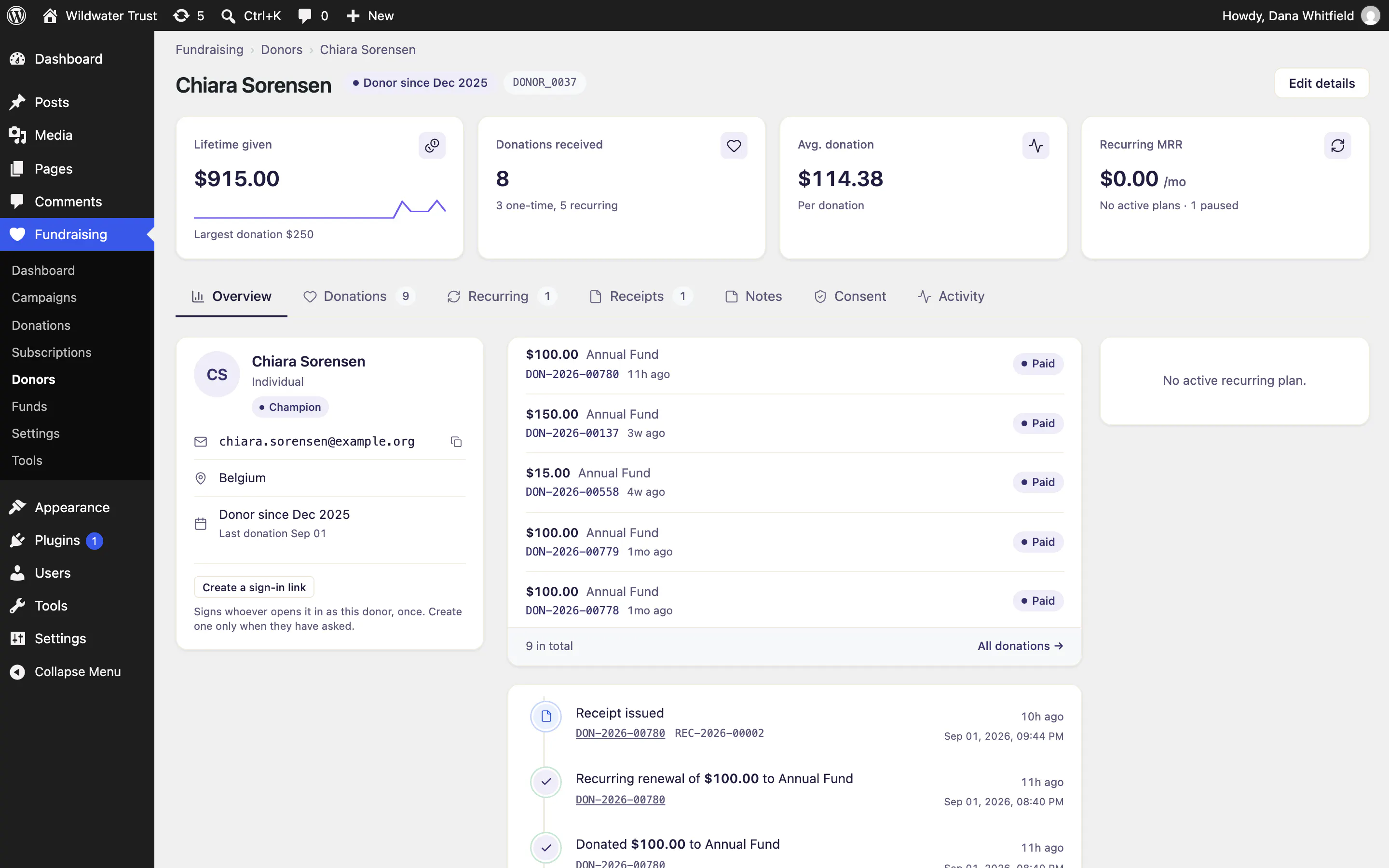Select the Overview tab
The width and height of the screenshot is (1389, 868).
click(231, 296)
